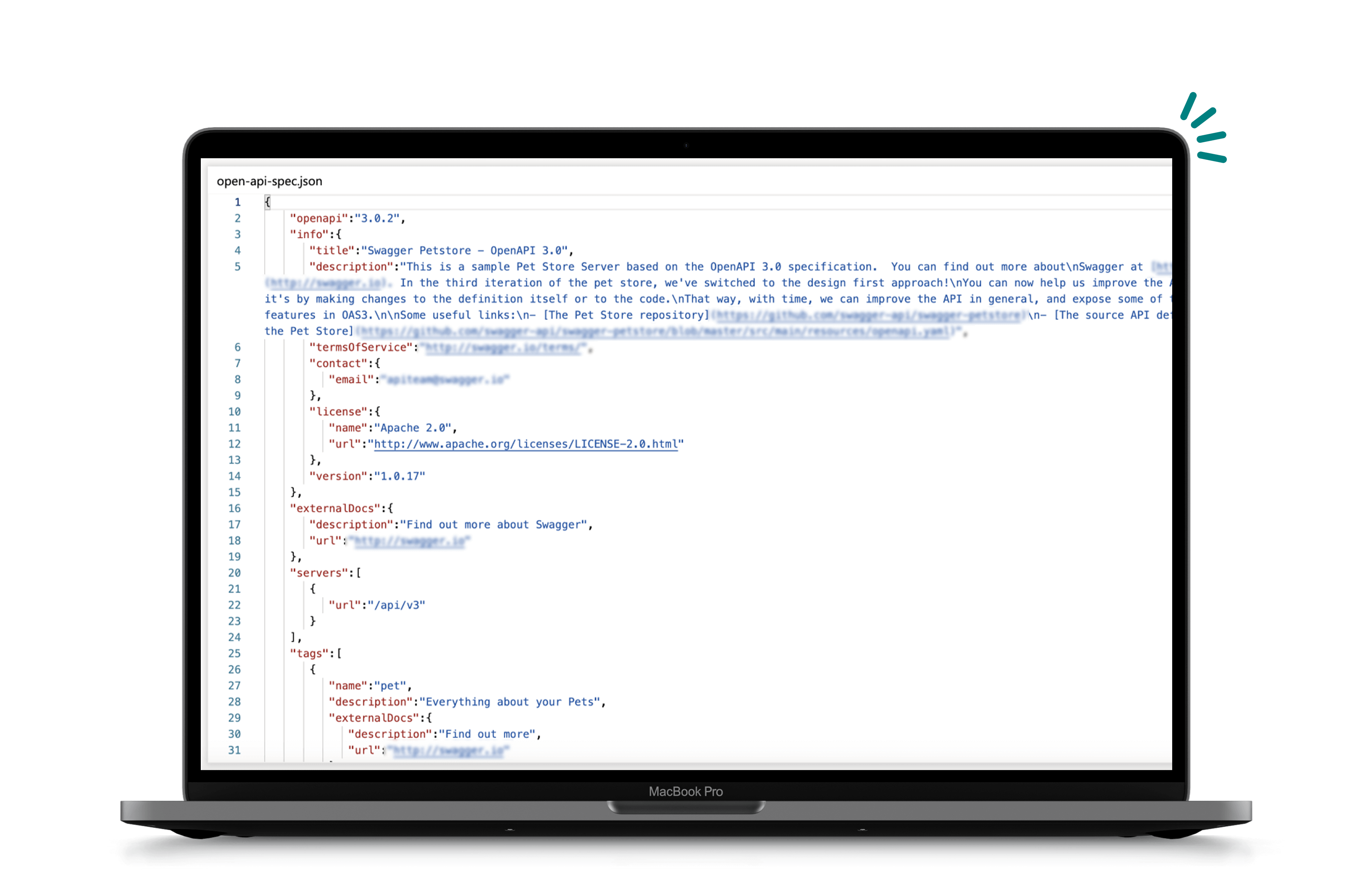Click the "title" key on line 4
This screenshot has width=1372, height=872.
tap(332, 250)
